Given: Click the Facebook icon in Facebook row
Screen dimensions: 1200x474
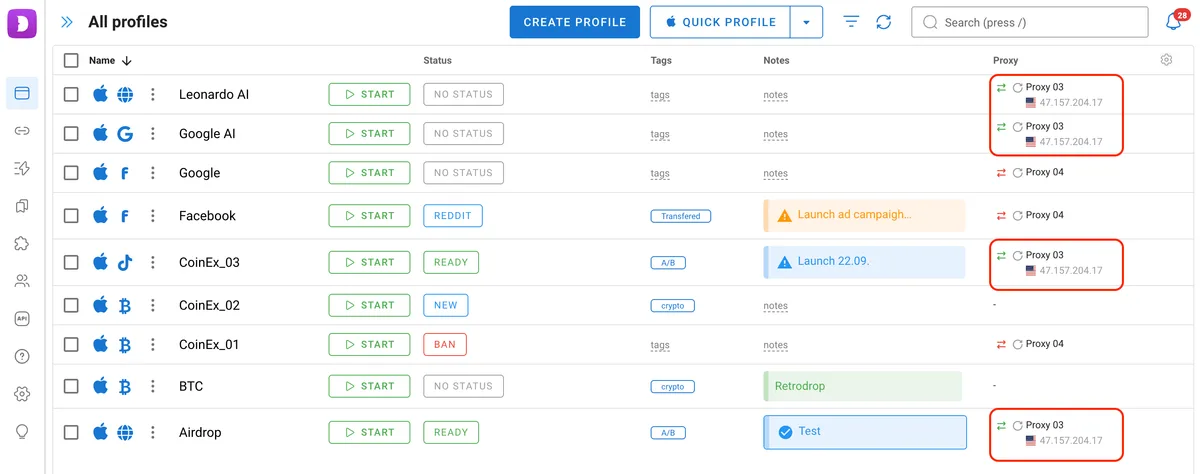Looking at the screenshot, I should pos(125,216).
